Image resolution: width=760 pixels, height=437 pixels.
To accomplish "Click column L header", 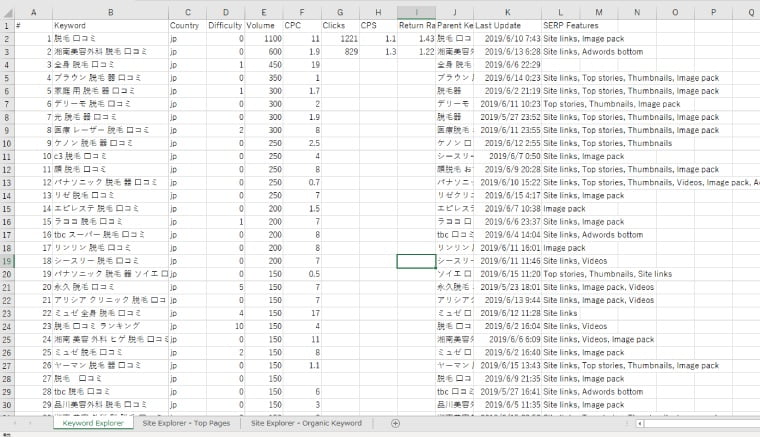I will pyautogui.click(x=561, y=12).
